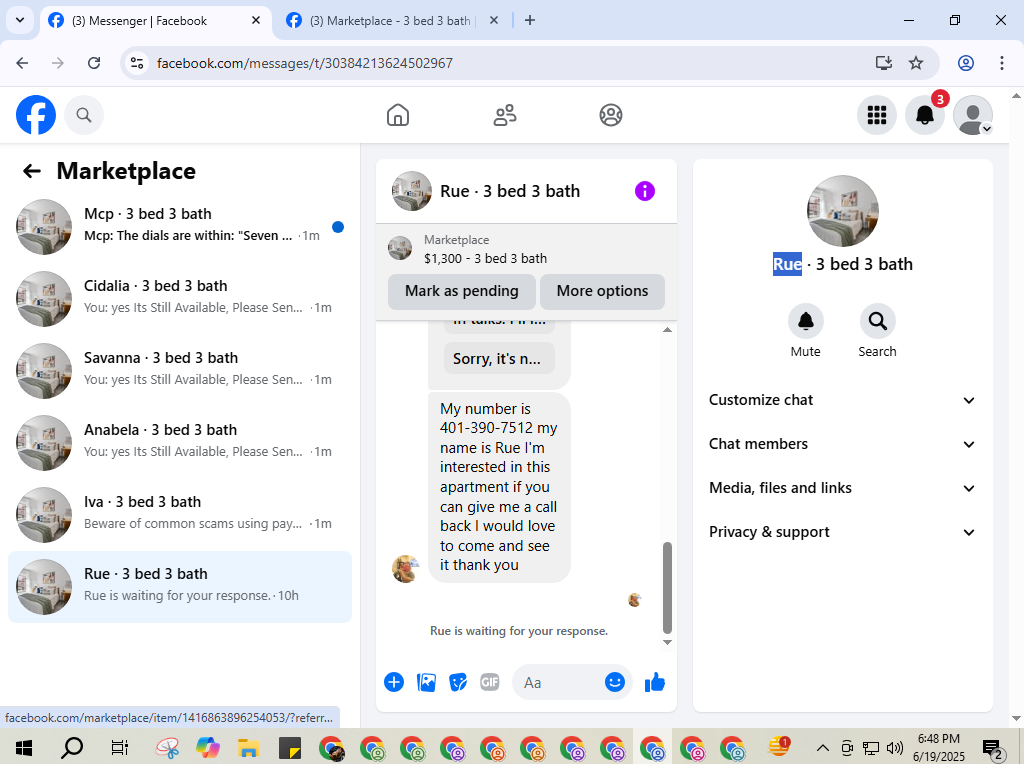Open the Facebook search magnifier
1024x764 pixels.
pyautogui.click(x=84, y=115)
